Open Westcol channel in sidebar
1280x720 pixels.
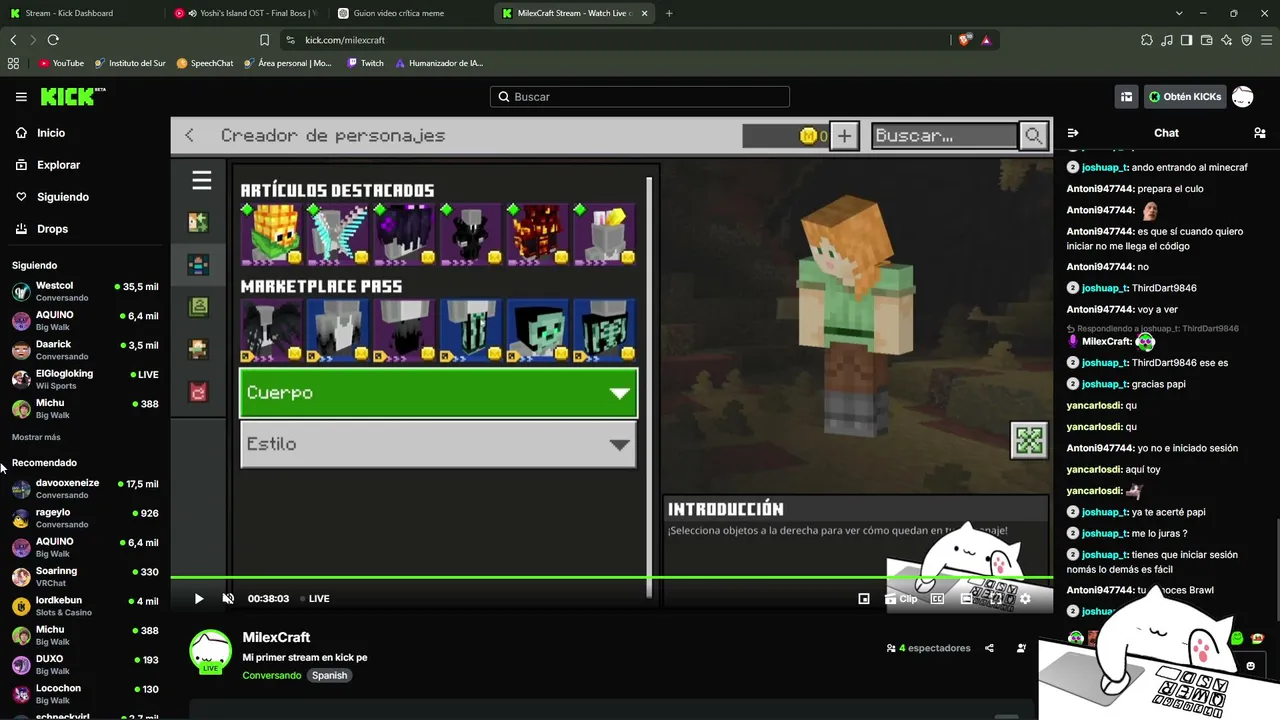pyautogui.click(x=85, y=291)
